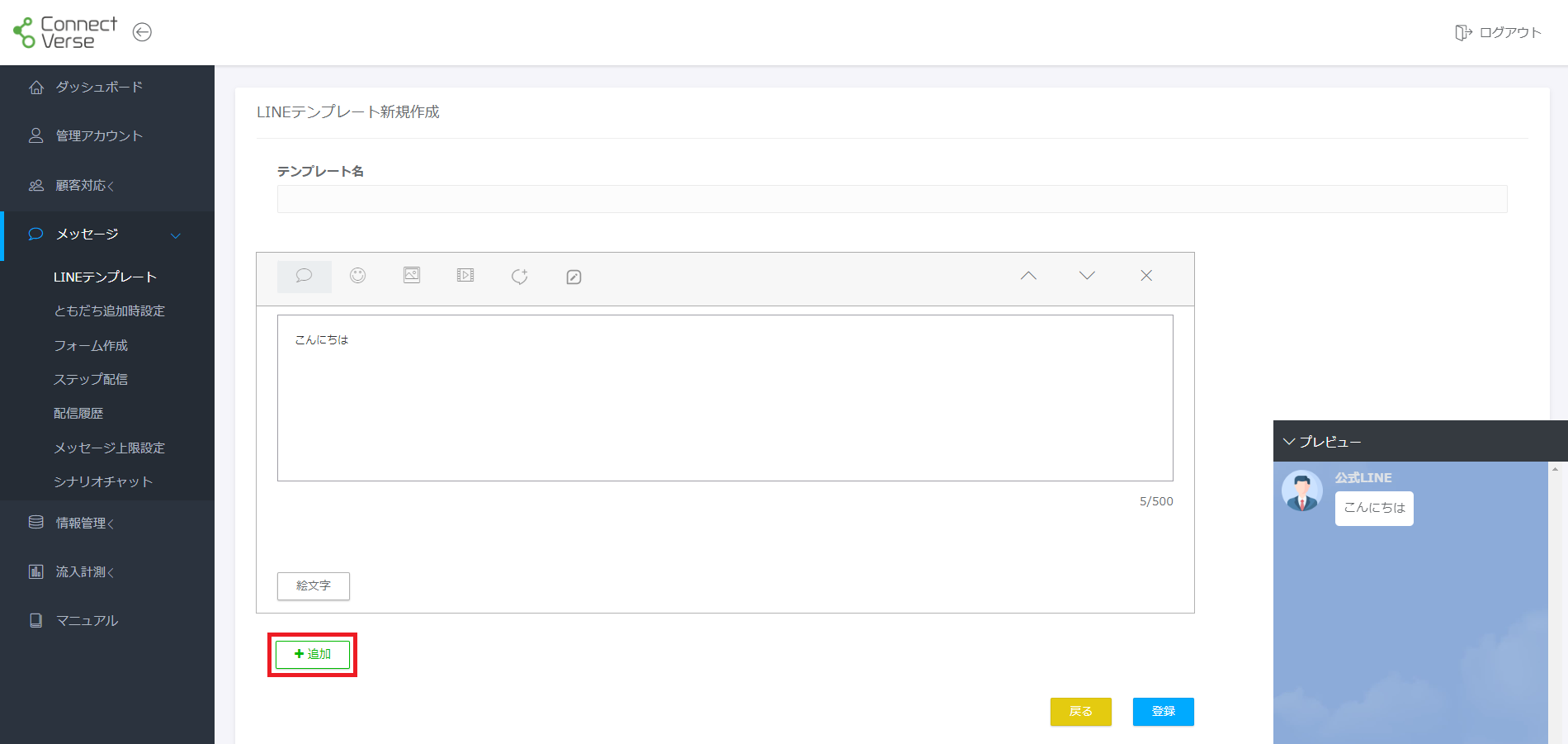The height and width of the screenshot is (744, 1568).
Task: Add a new message block with 追加
Action: coord(313,654)
